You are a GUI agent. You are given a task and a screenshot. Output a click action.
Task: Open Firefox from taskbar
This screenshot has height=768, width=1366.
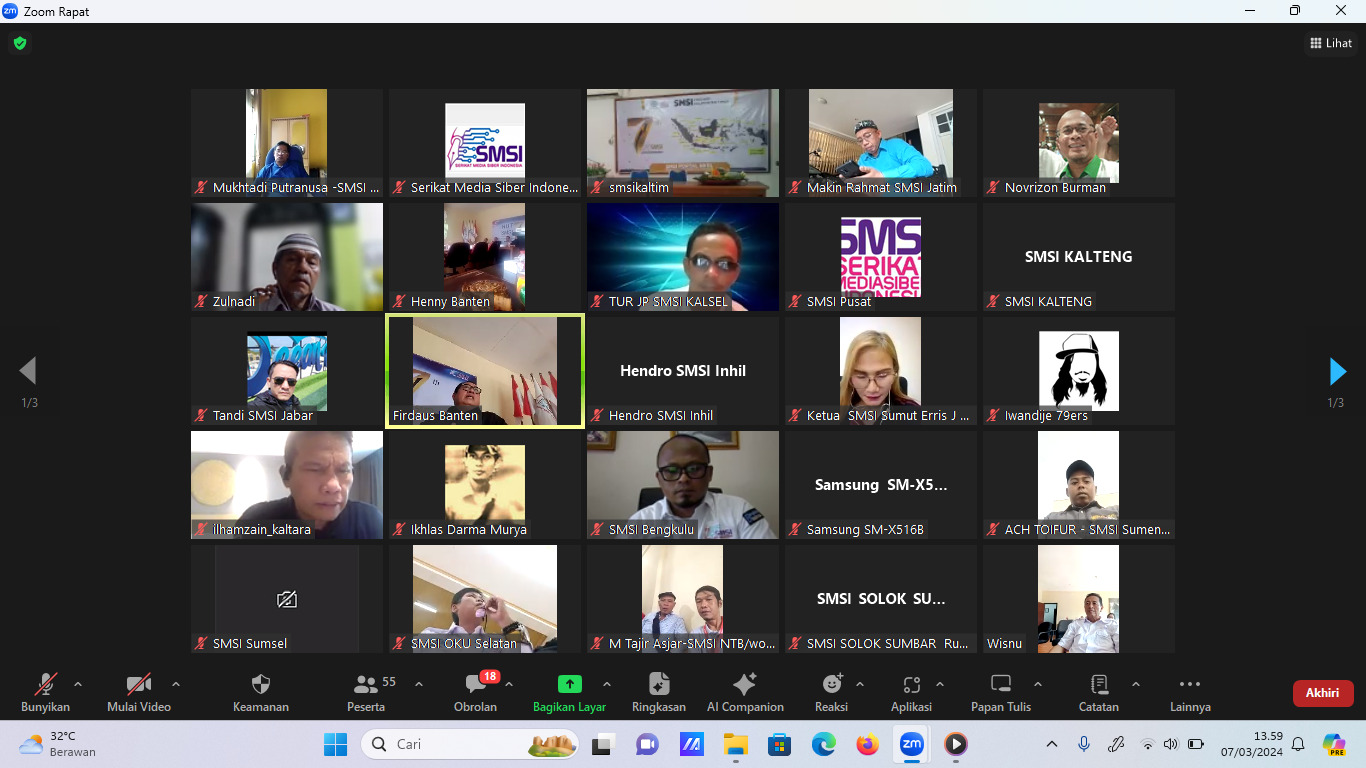[868, 744]
